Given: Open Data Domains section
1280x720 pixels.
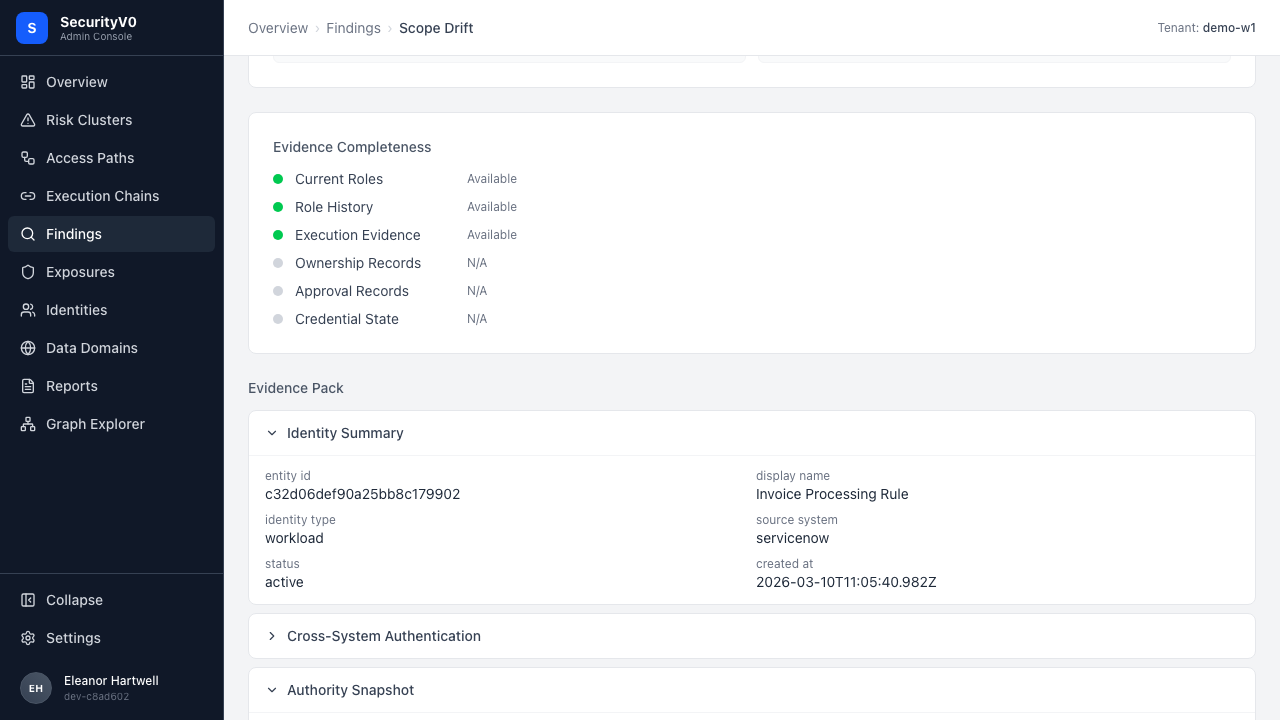Looking at the screenshot, I should 111,348.
